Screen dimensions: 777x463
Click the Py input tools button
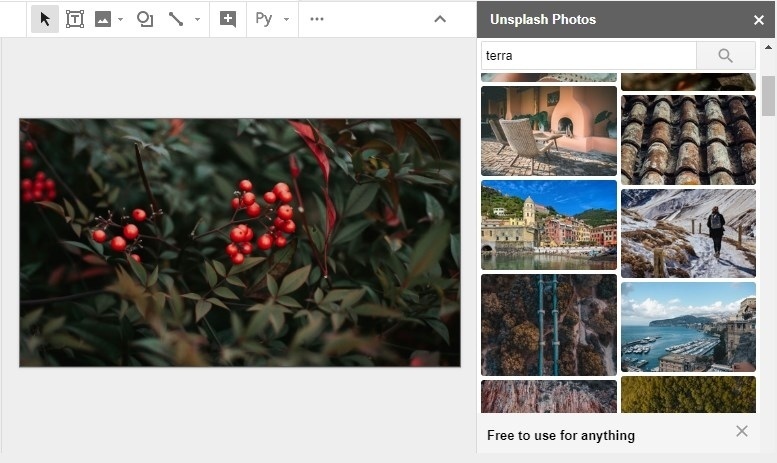(264, 19)
